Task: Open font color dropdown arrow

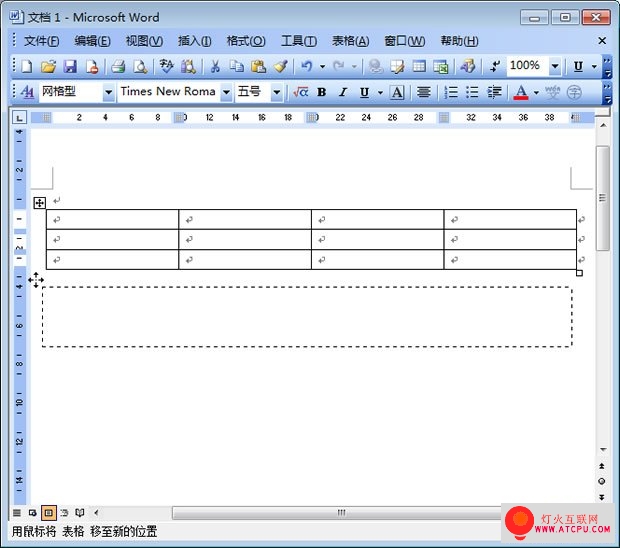Action: tap(536, 93)
